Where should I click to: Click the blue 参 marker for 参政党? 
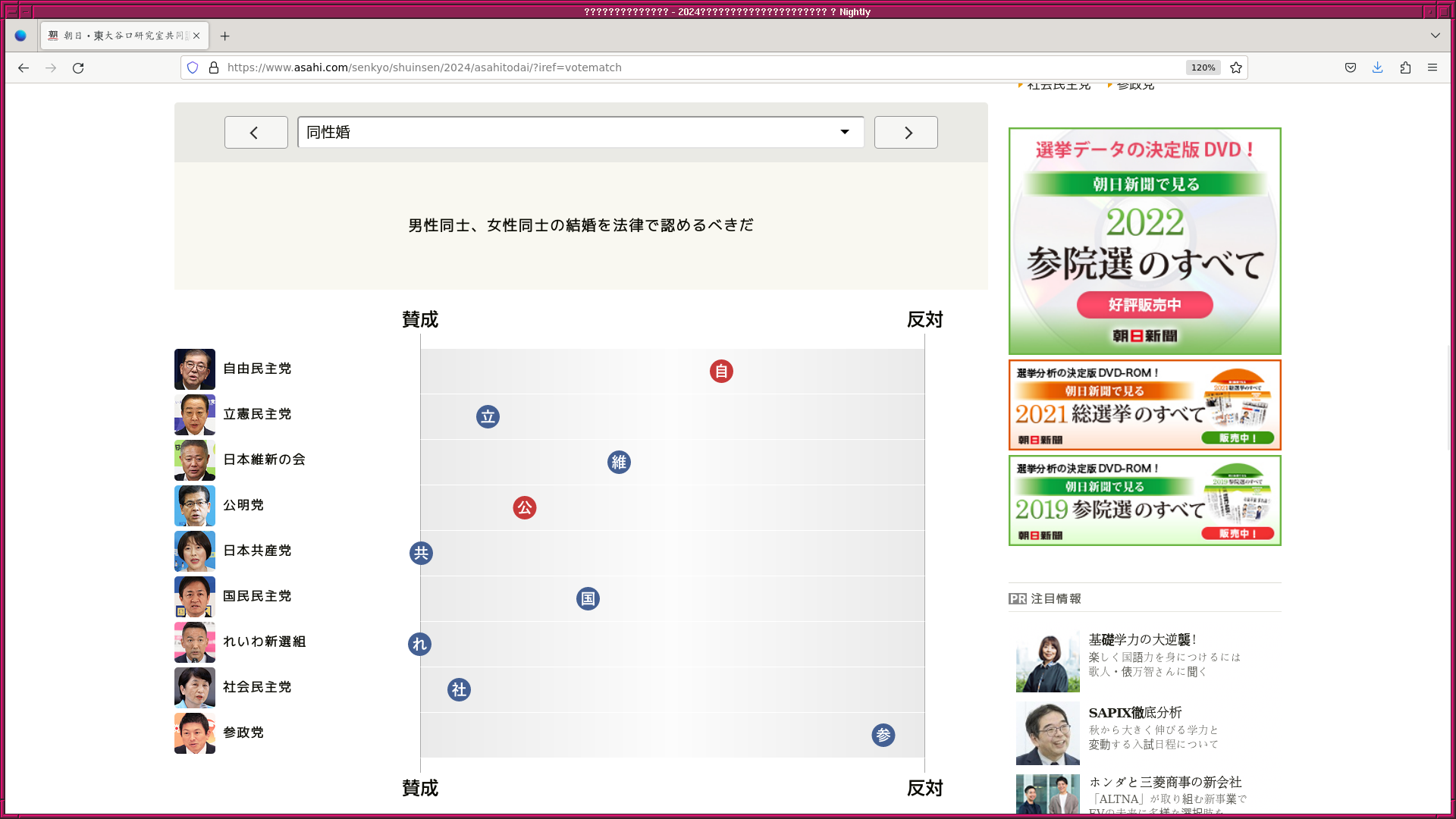(x=883, y=735)
